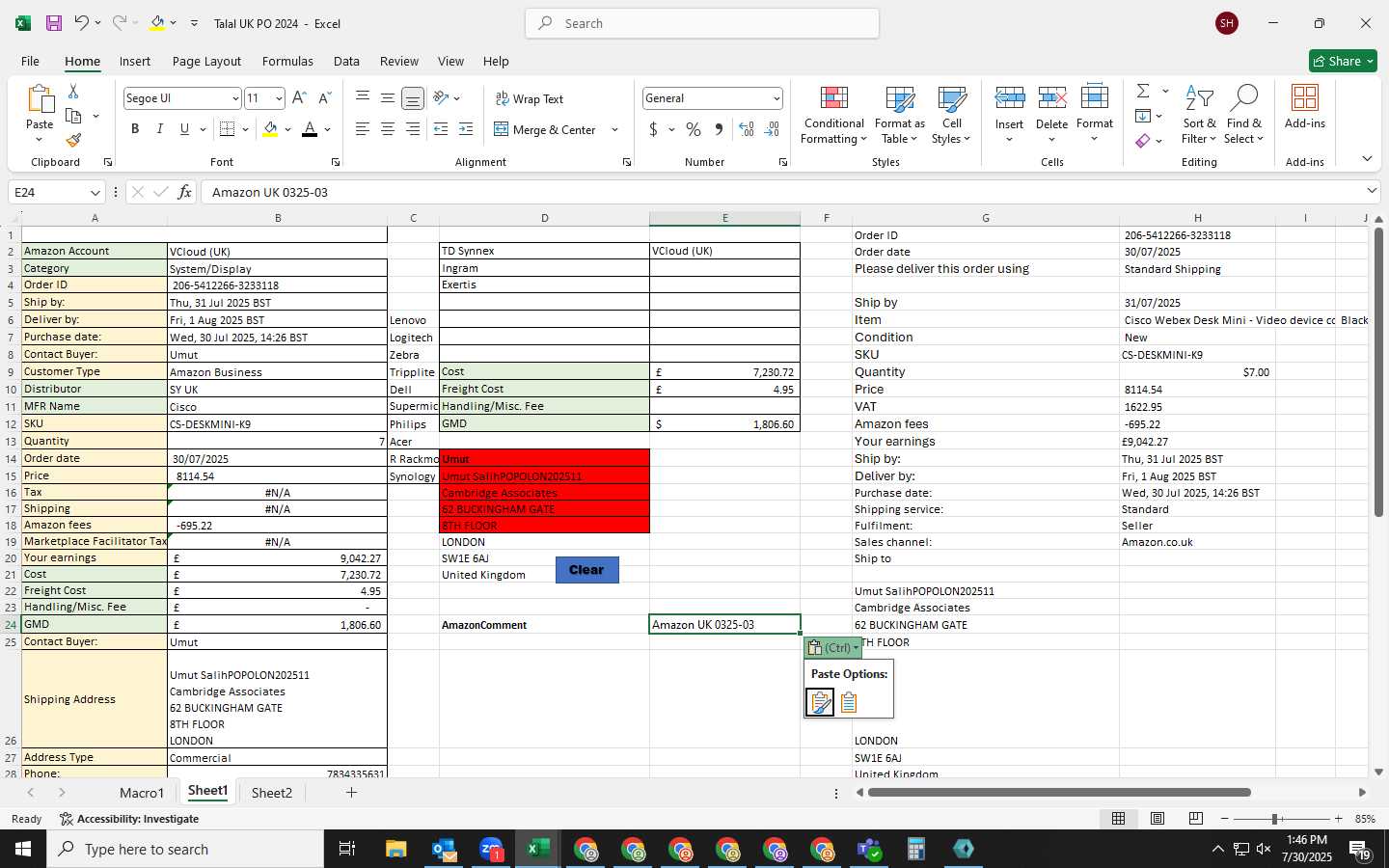
Task: Switch to the Macro1 sheet tab
Action: pos(142,793)
